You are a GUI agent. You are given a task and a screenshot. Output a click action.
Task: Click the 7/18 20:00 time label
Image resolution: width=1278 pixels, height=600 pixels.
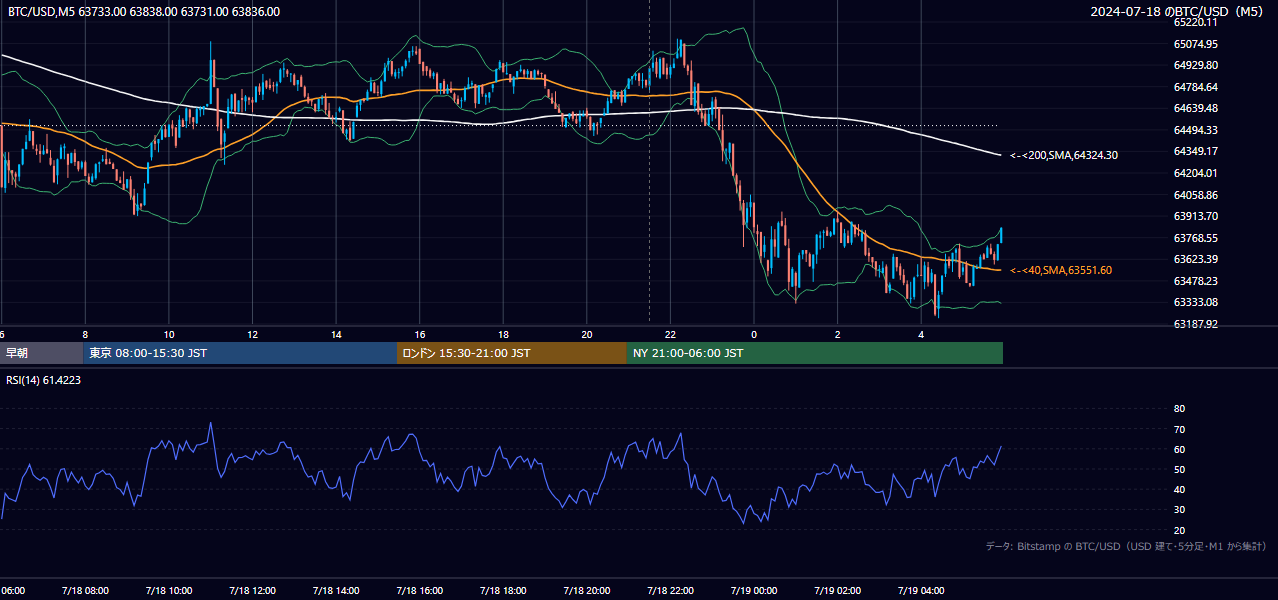[x=586, y=591]
